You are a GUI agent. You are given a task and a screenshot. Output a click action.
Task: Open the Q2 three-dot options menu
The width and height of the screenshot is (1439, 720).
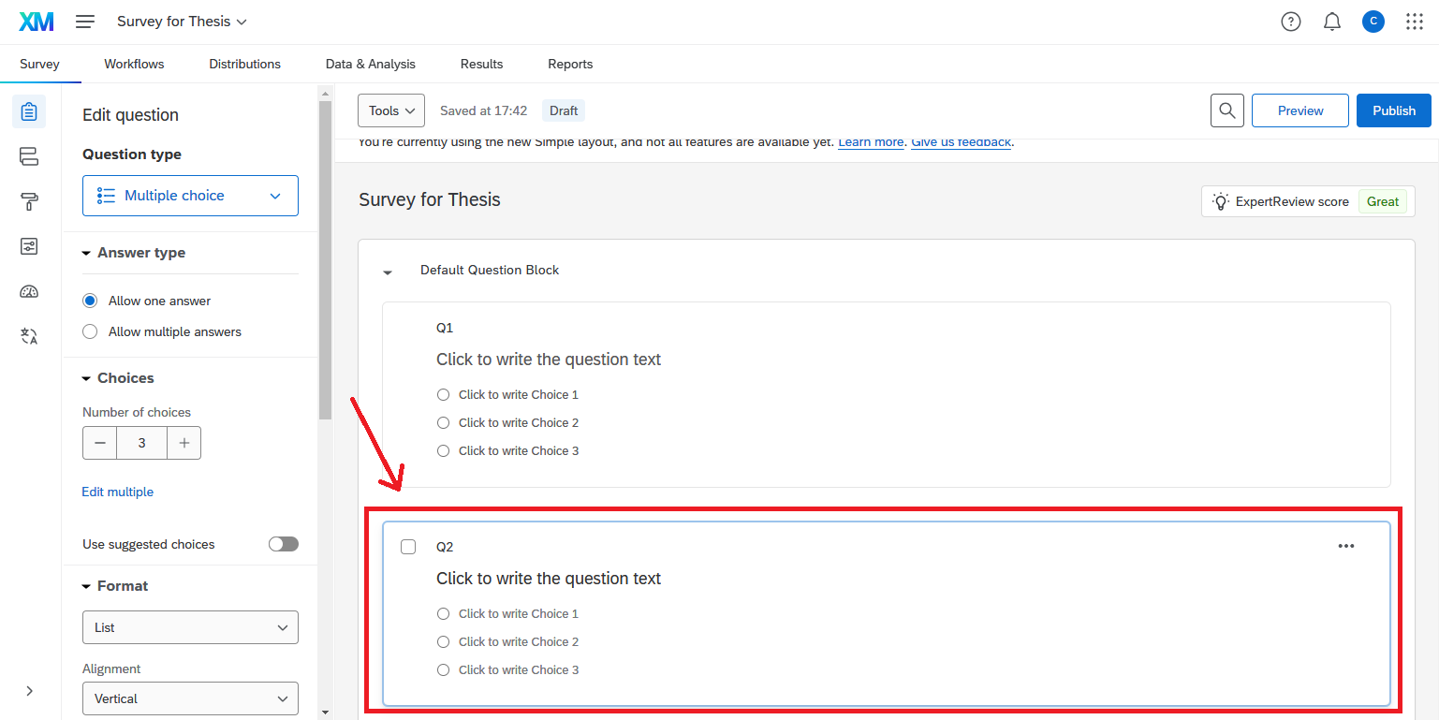click(x=1346, y=546)
